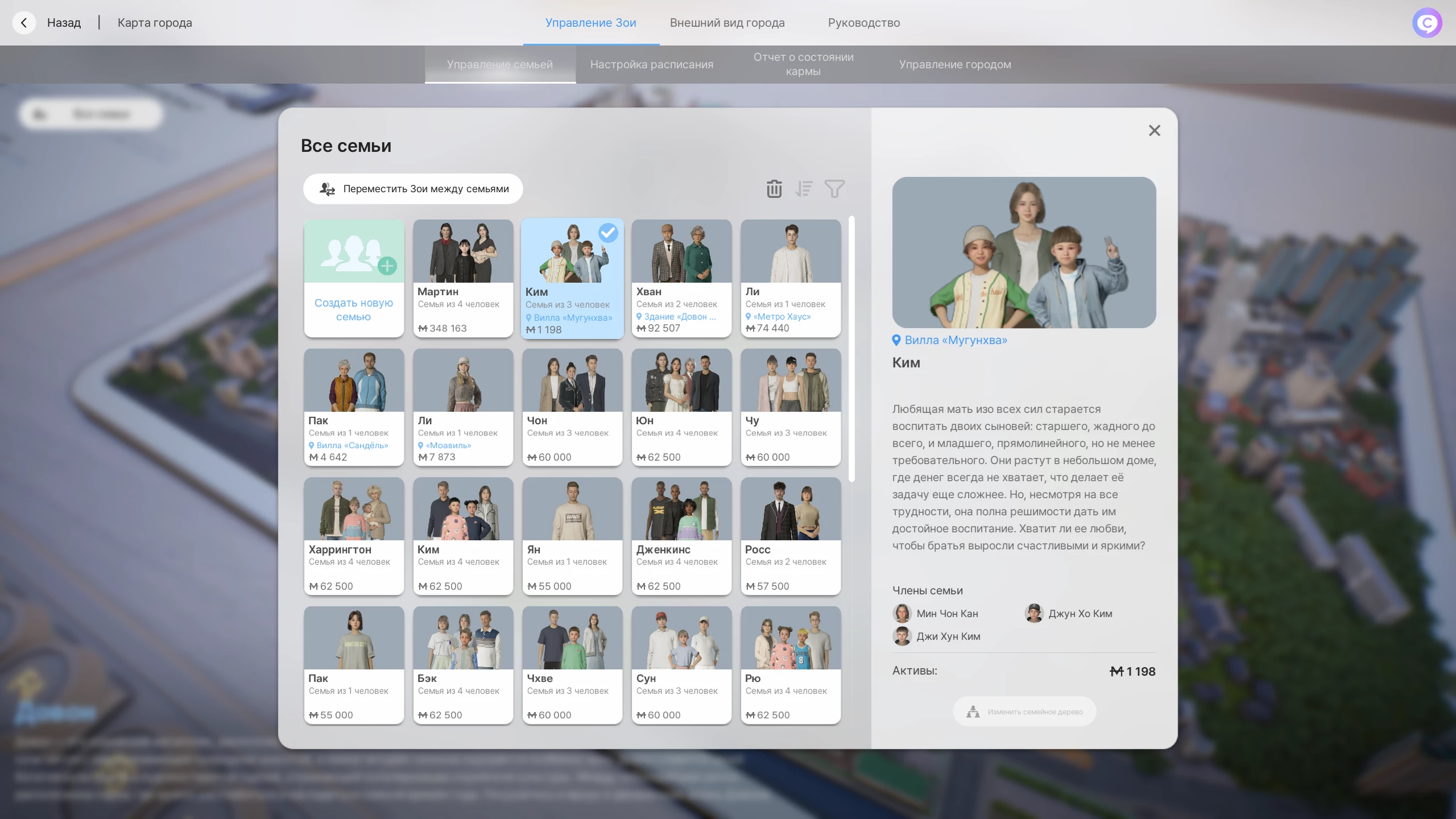Image resolution: width=1456 pixels, height=819 pixels.
Task: Click the Мин Чон Кан member avatar
Action: coord(902,614)
